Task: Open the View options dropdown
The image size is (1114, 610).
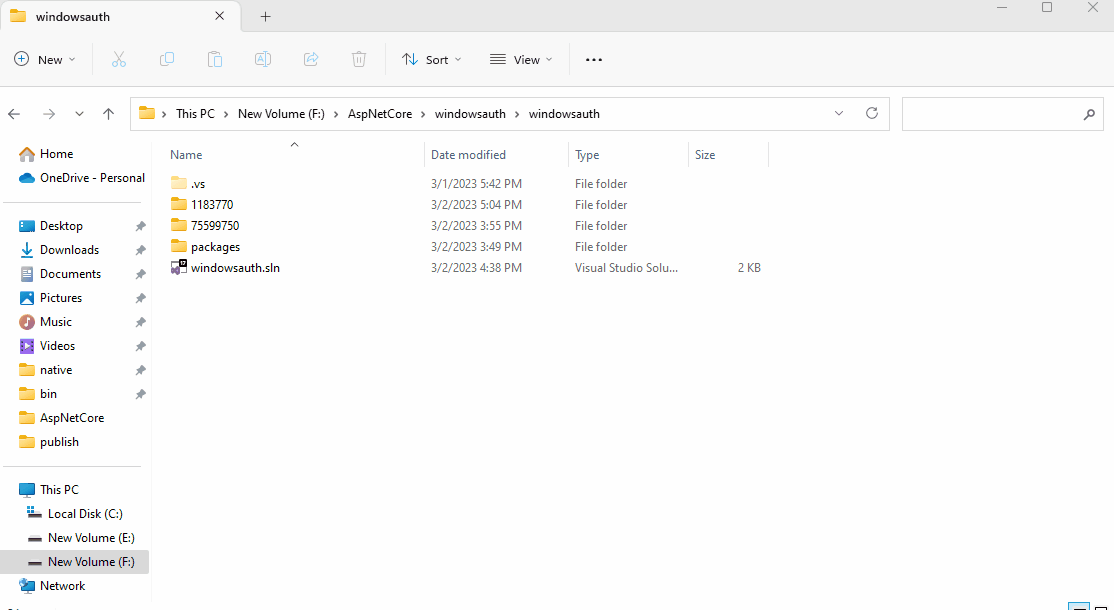Action: click(x=521, y=59)
